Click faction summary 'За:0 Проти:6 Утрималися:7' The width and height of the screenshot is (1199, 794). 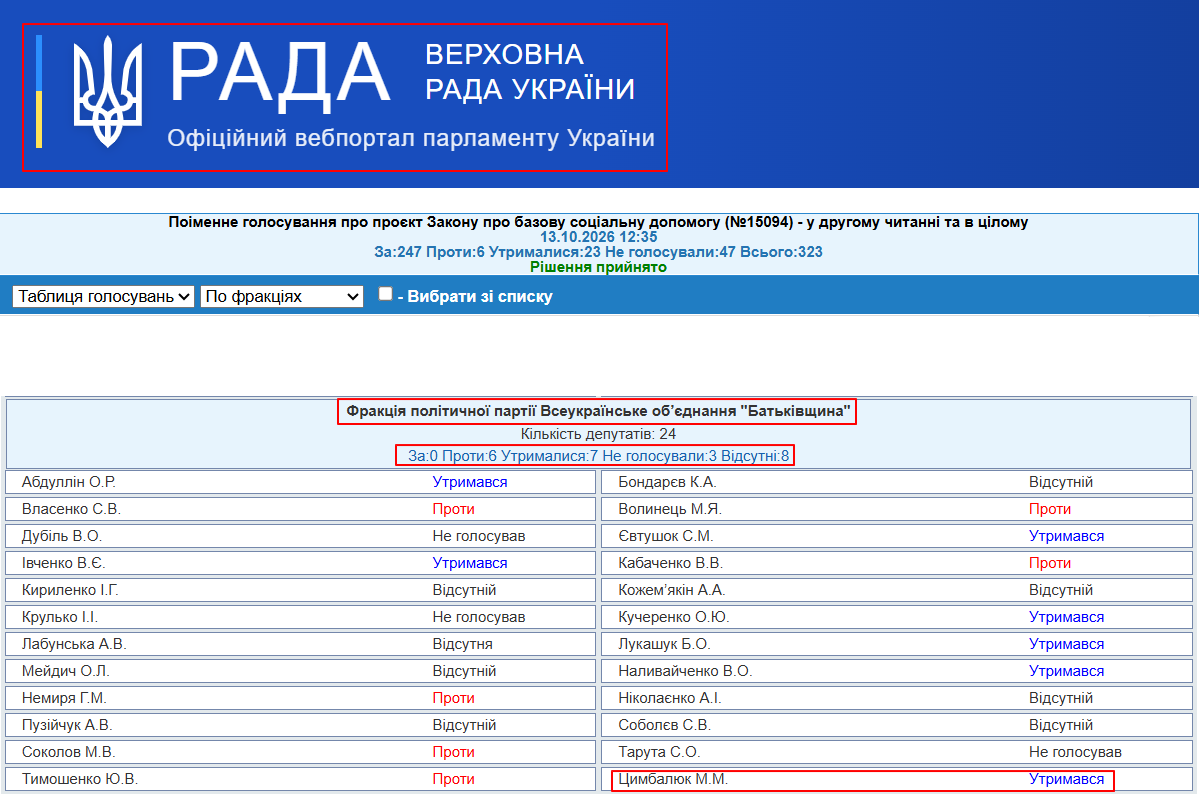(x=598, y=456)
